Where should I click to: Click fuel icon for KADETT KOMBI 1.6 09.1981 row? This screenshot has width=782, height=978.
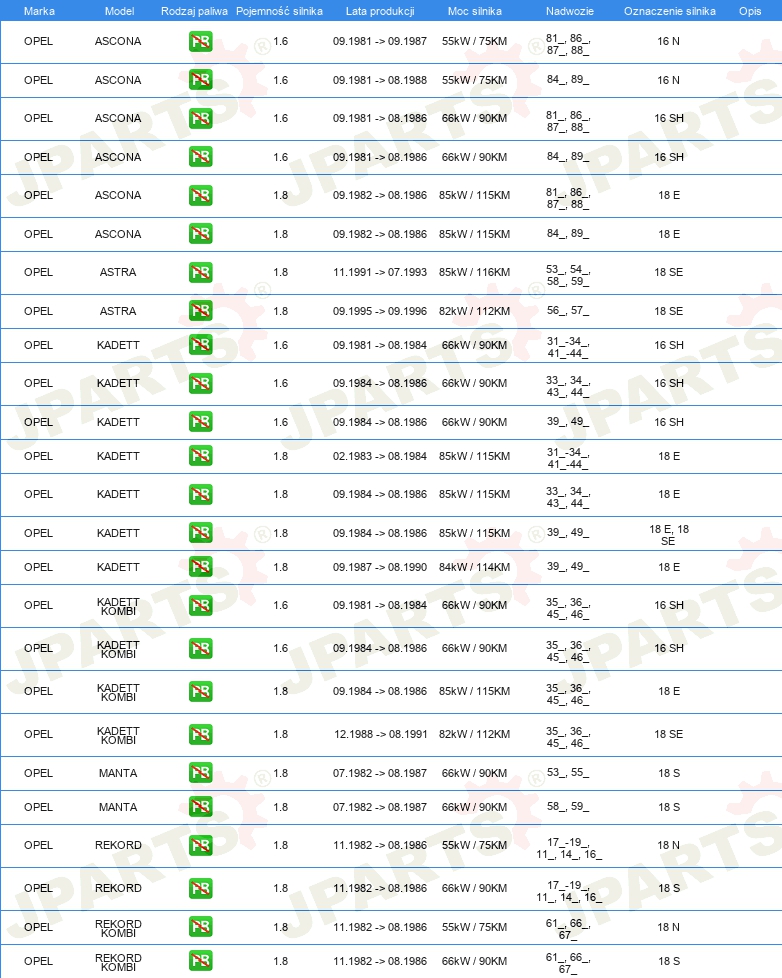[x=200, y=606]
